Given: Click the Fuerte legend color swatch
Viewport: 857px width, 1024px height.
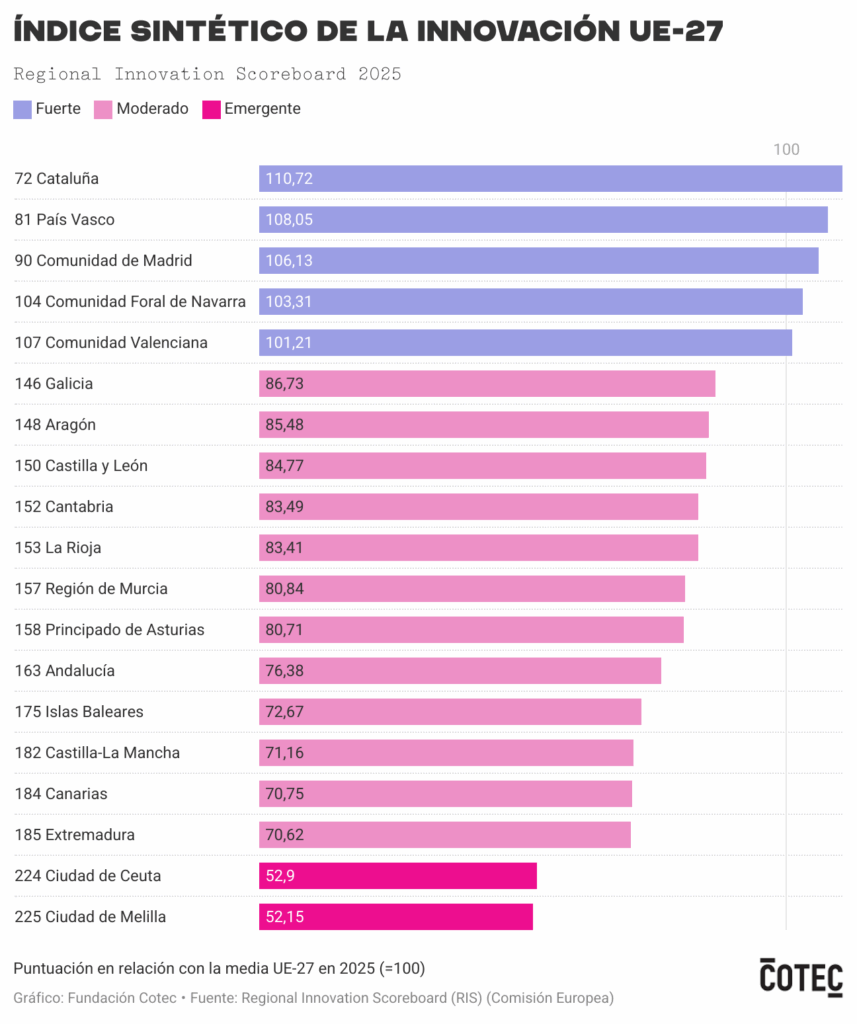Looking at the screenshot, I should pos(23,109).
